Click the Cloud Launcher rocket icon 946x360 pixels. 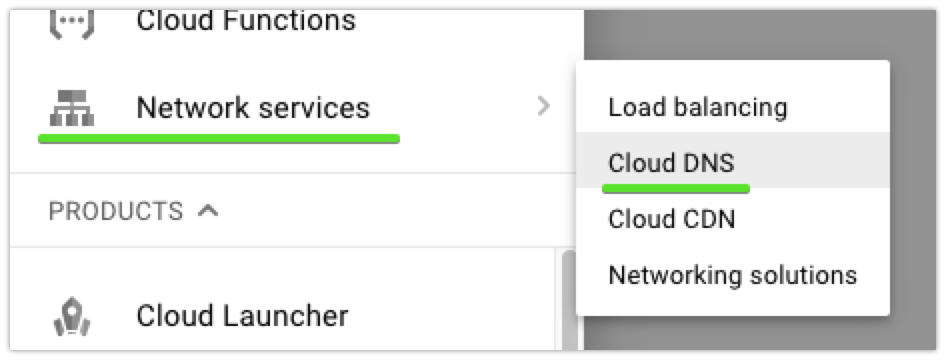point(72,316)
